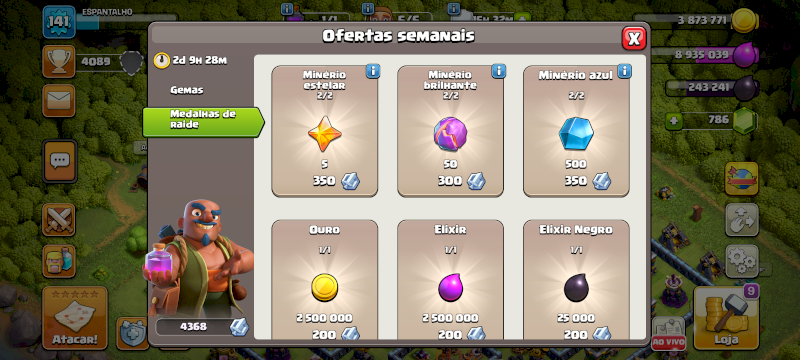Buy Minério brilhante for 300 medals
The image size is (800, 360).
(x=451, y=131)
